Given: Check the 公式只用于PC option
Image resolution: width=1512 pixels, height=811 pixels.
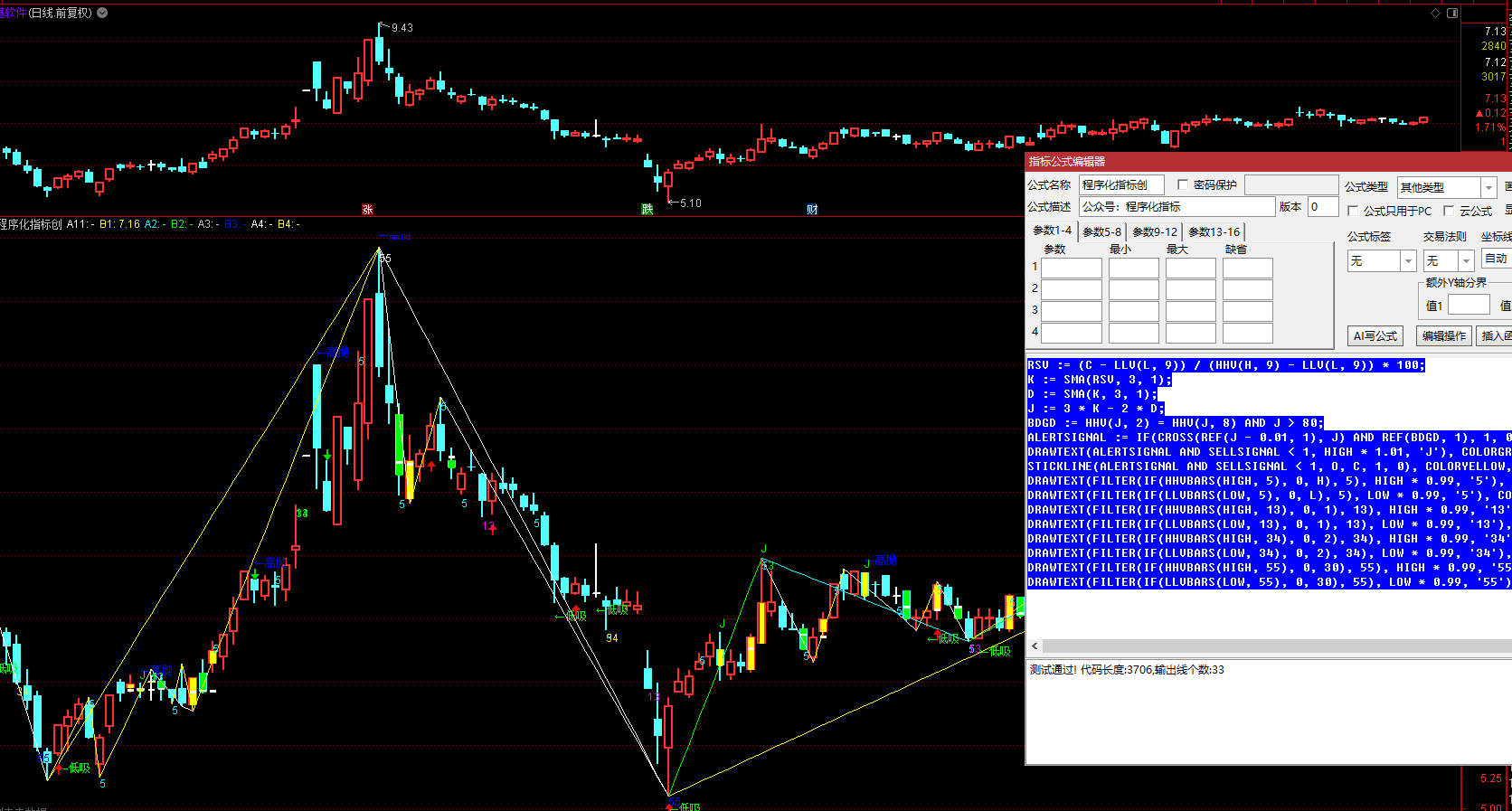Looking at the screenshot, I should (1353, 211).
